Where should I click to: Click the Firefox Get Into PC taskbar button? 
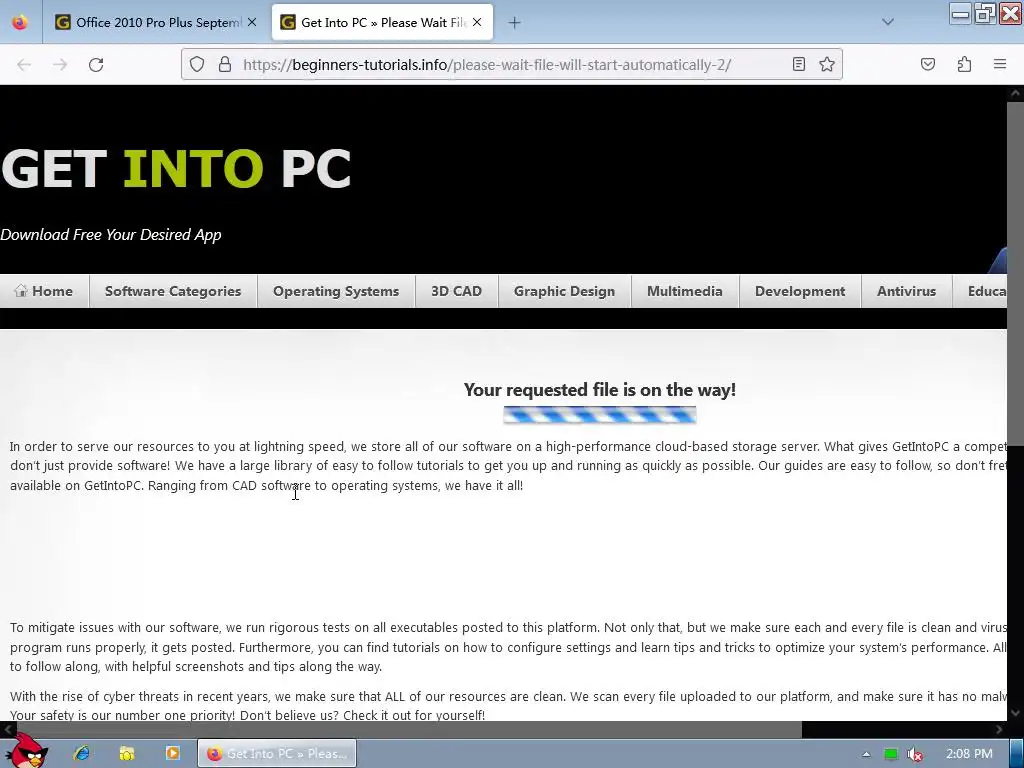click(277, 754)
